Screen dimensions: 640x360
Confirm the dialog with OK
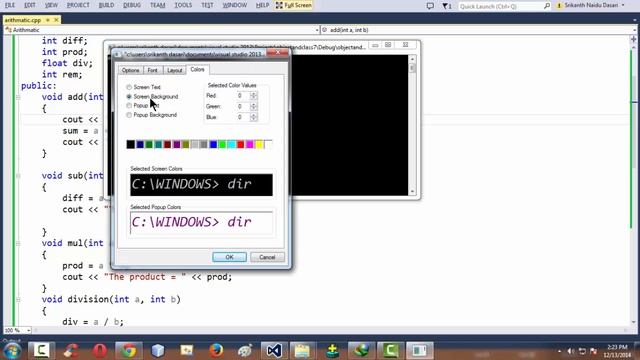click(x=229, y=257)
